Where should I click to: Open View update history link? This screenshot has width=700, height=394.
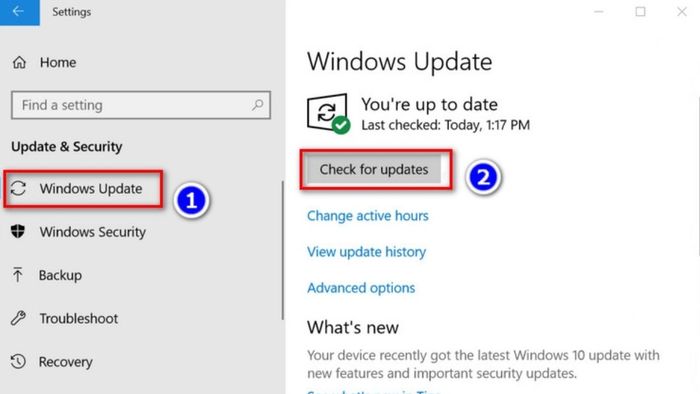coord(367,252)
